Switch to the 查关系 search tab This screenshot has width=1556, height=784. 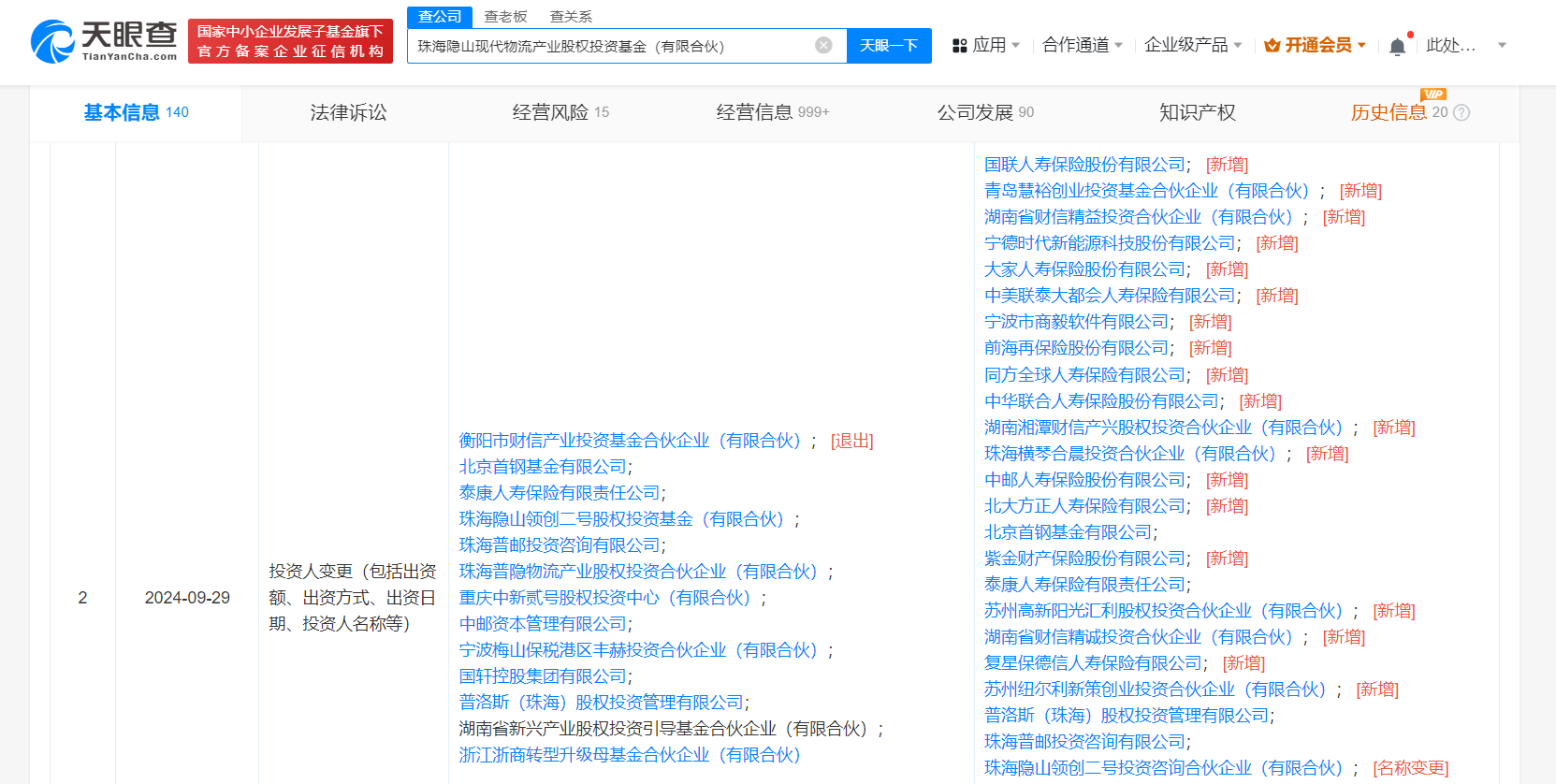571,16
